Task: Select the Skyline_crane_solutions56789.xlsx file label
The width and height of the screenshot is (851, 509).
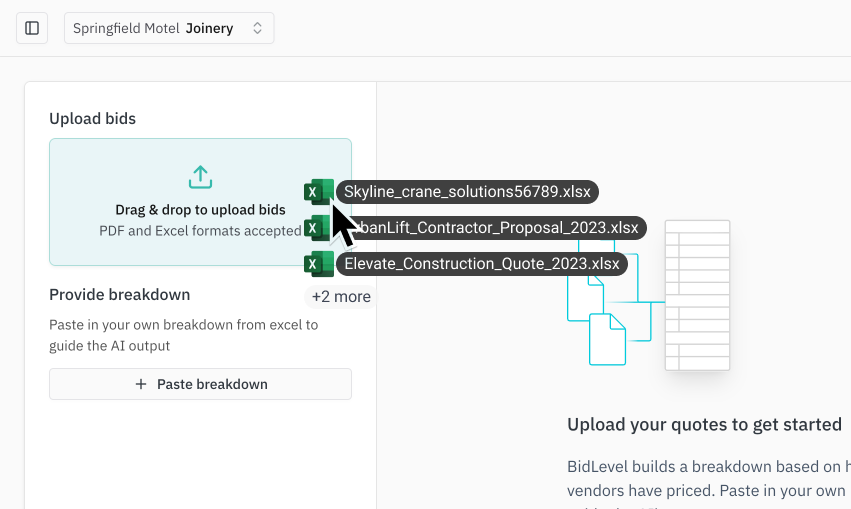Action: click(467, 191)
